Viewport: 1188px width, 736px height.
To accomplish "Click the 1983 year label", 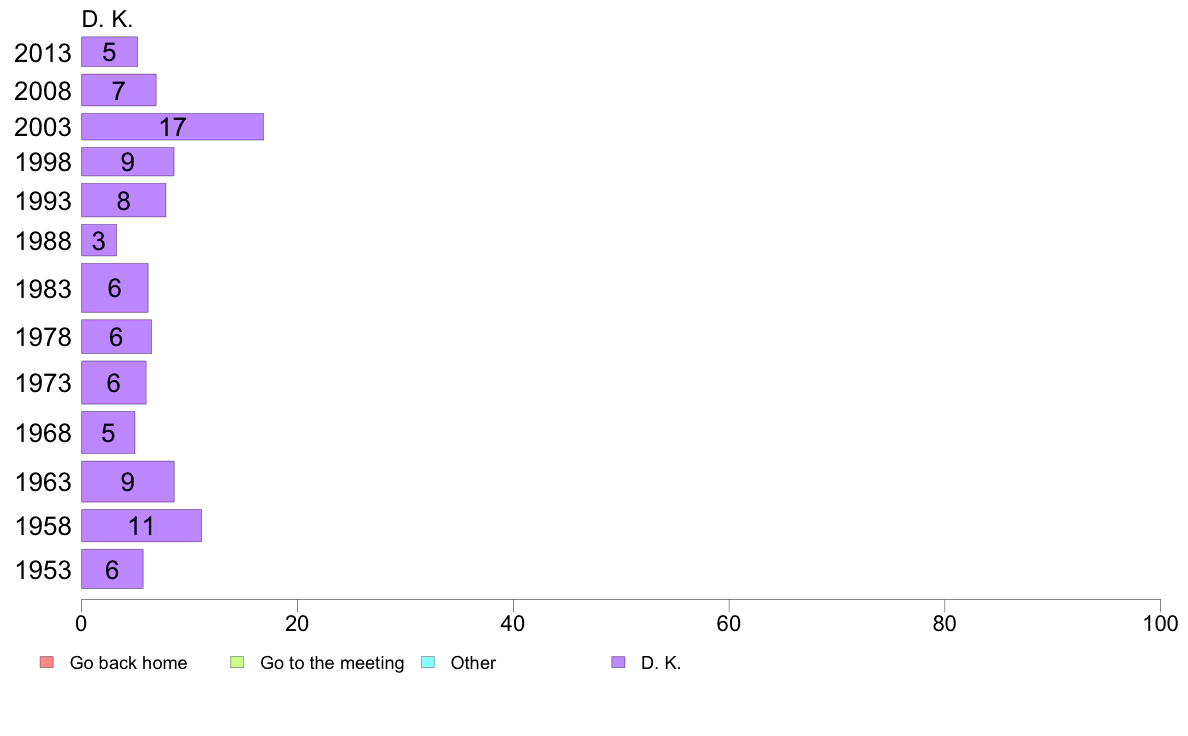I will 43,289.
